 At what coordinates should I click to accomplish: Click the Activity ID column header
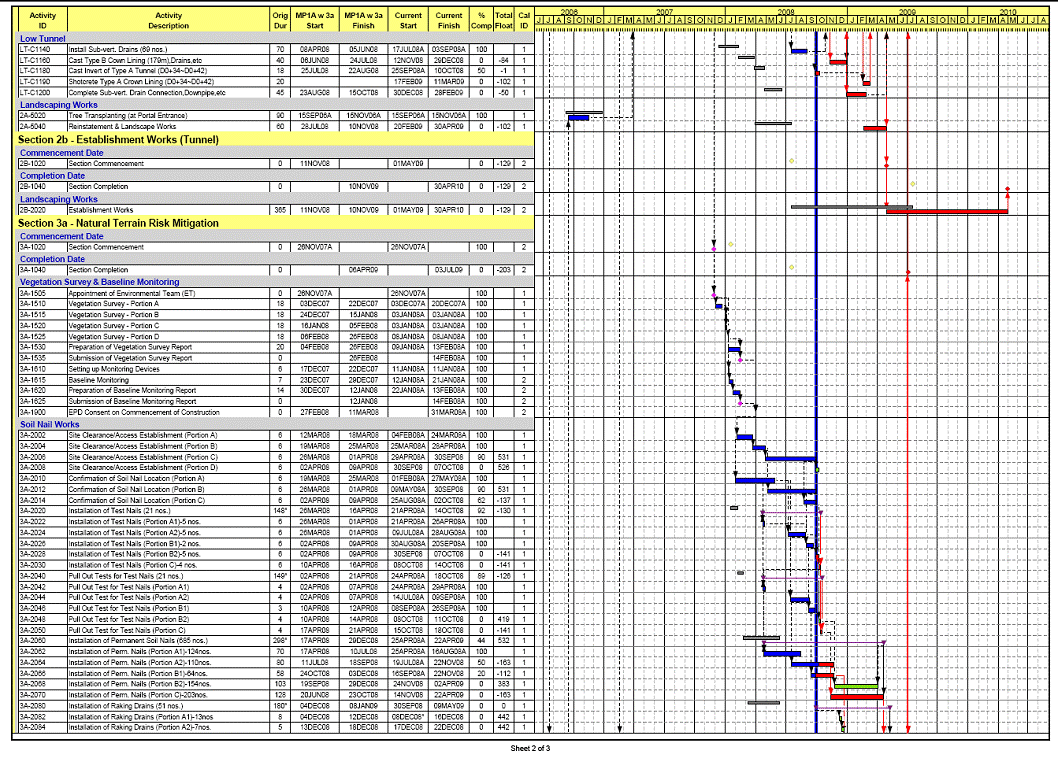click(43, 20)
